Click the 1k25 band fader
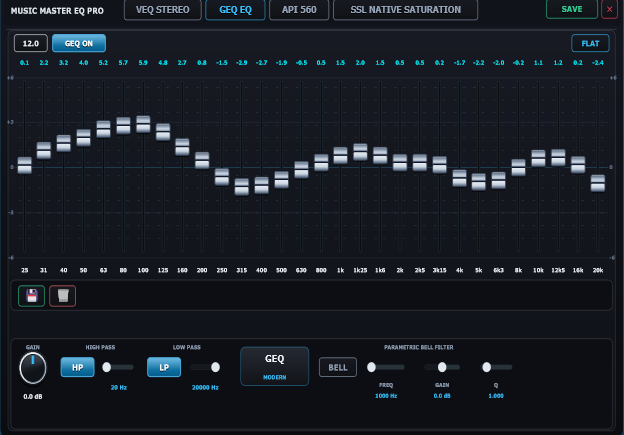624x435 pixels. click(x=360, y=152)
